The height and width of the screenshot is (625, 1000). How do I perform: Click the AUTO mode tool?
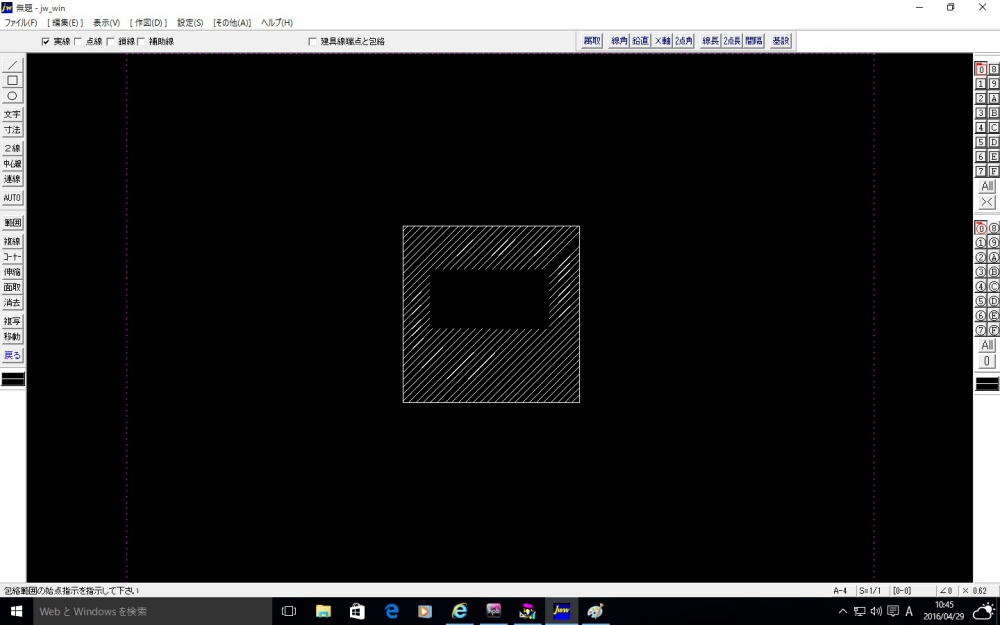pos(12,198)
